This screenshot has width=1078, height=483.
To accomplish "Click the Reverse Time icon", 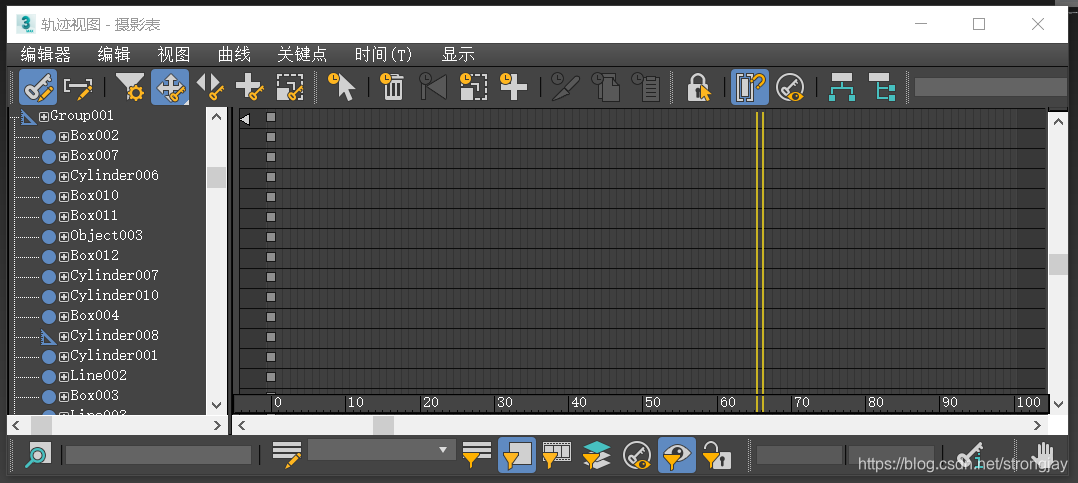I will [x=433, y=87].
